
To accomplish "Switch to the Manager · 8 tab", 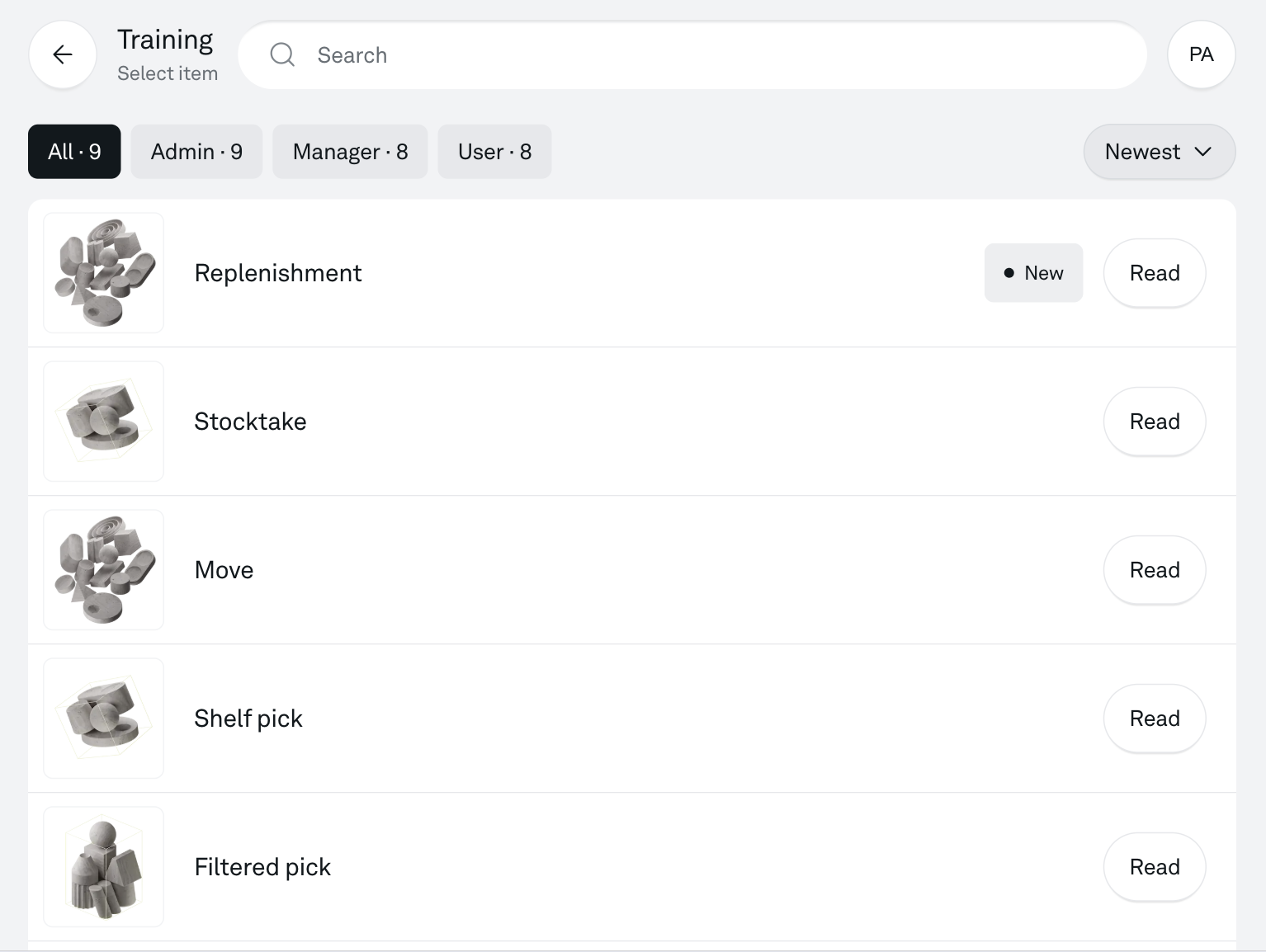I will click(x=350, y=152).
